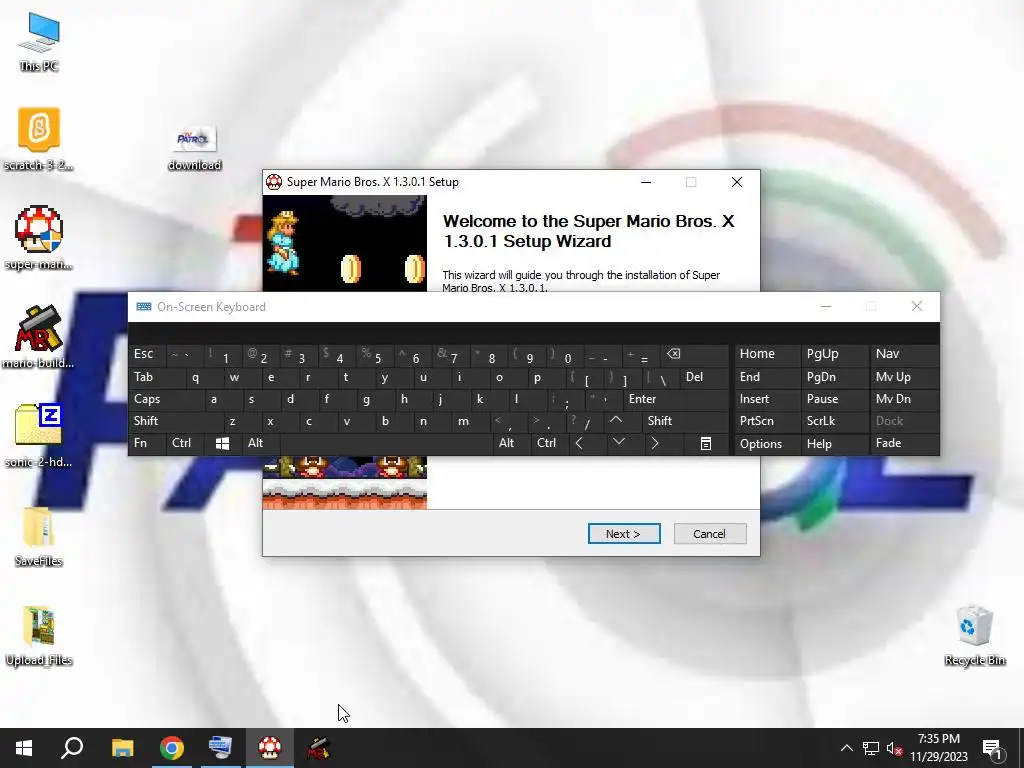This screenshot has height=768, width=1024.
Task: Click Next in the setup wizard
Action: pyautogui.click(x=624, y=534)
